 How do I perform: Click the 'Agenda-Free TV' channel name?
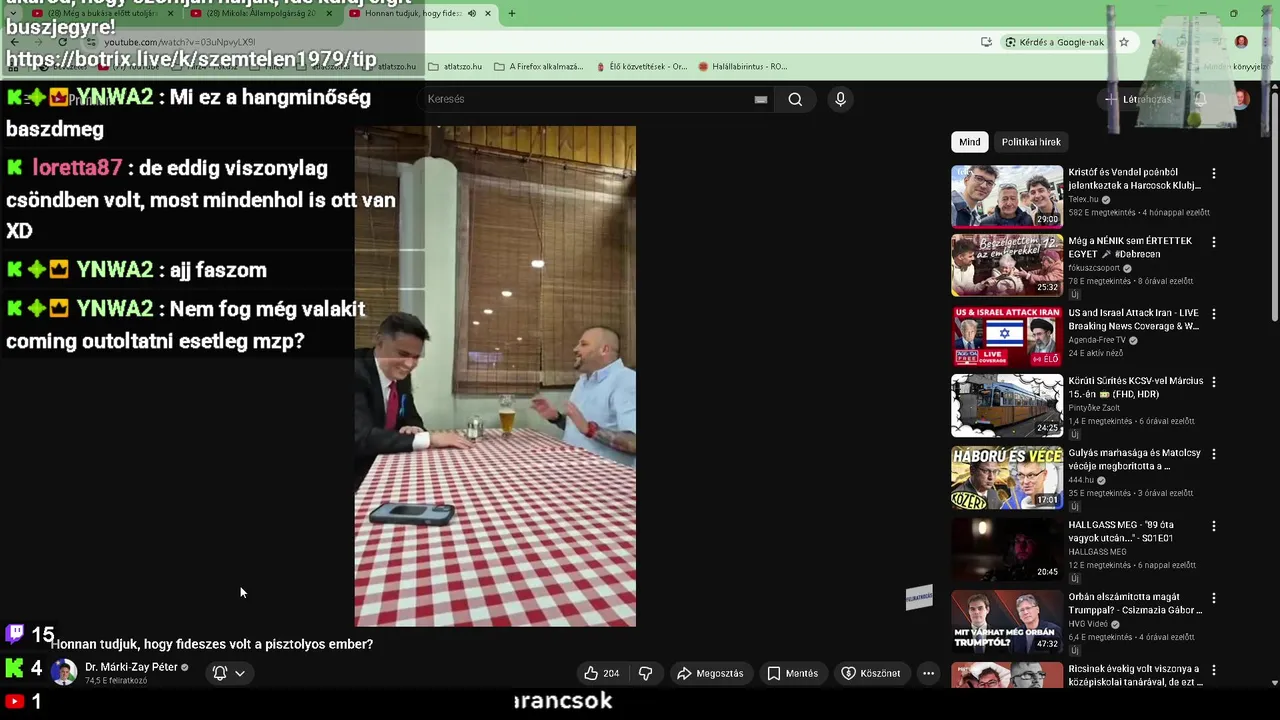[x=1097, y=340]
